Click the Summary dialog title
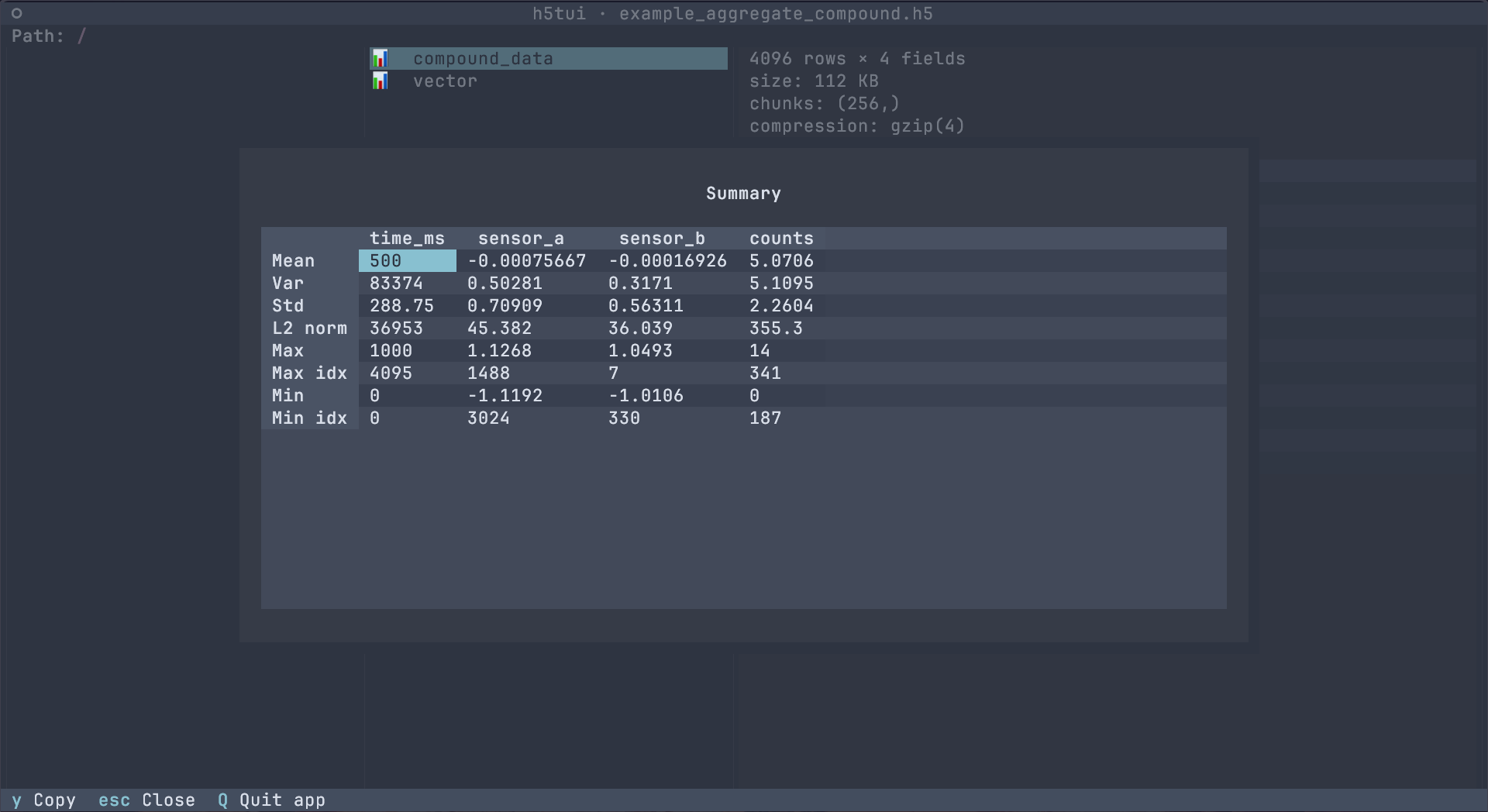This screenshot has width=1488, height=812. pos(743,194)
